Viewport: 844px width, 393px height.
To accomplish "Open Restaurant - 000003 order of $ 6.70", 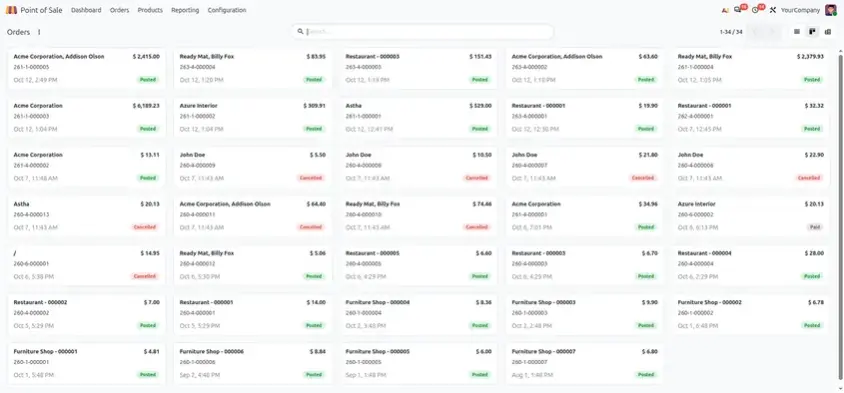I will (585, 265).
